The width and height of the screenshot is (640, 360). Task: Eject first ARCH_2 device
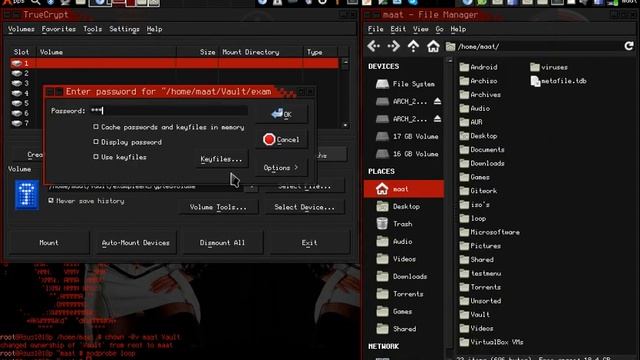438,101
